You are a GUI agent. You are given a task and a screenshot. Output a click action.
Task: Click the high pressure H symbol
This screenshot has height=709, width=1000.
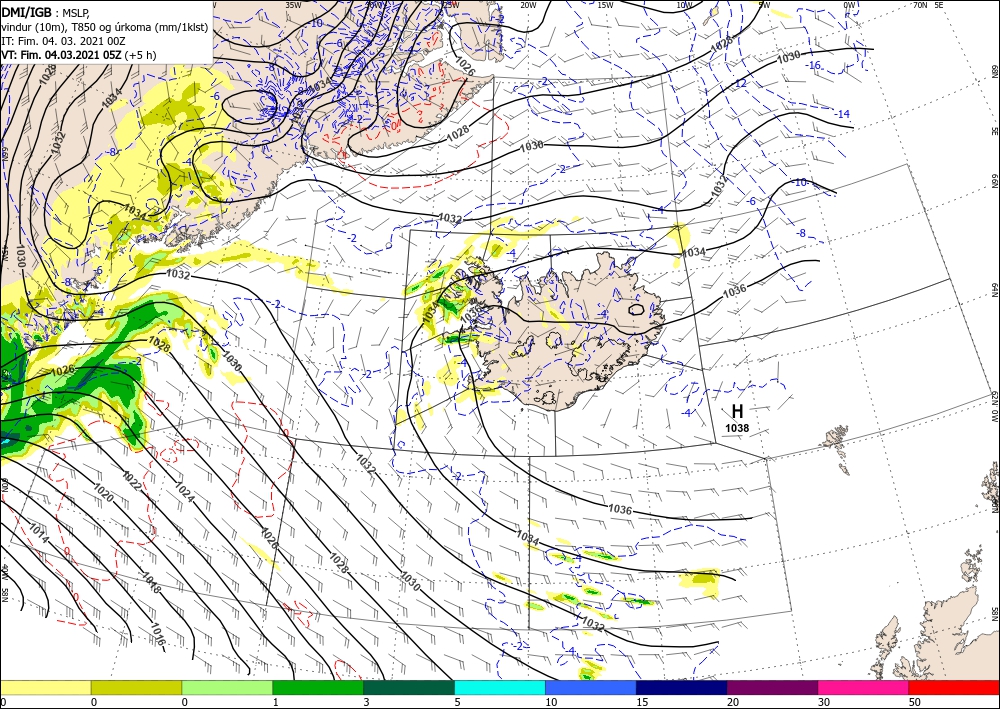(737, 411)
